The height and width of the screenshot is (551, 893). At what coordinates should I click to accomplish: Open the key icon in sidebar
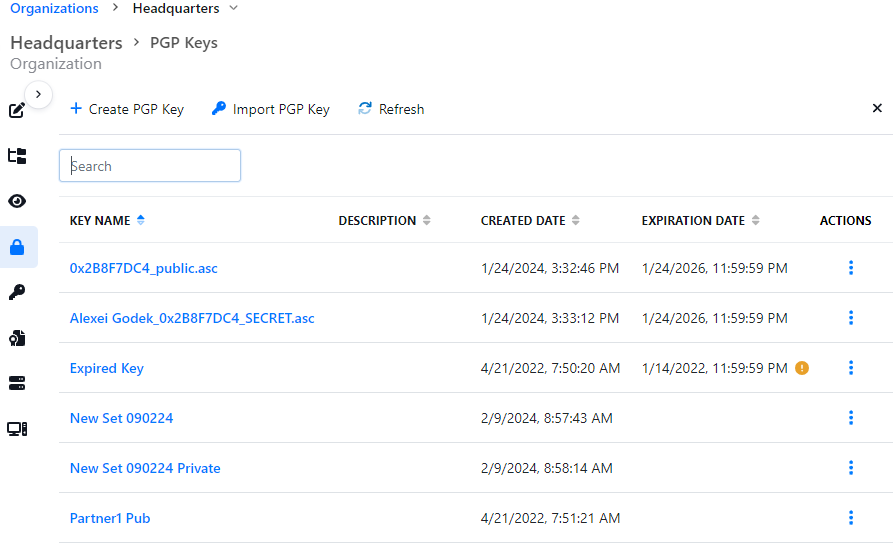coord(17,292)
